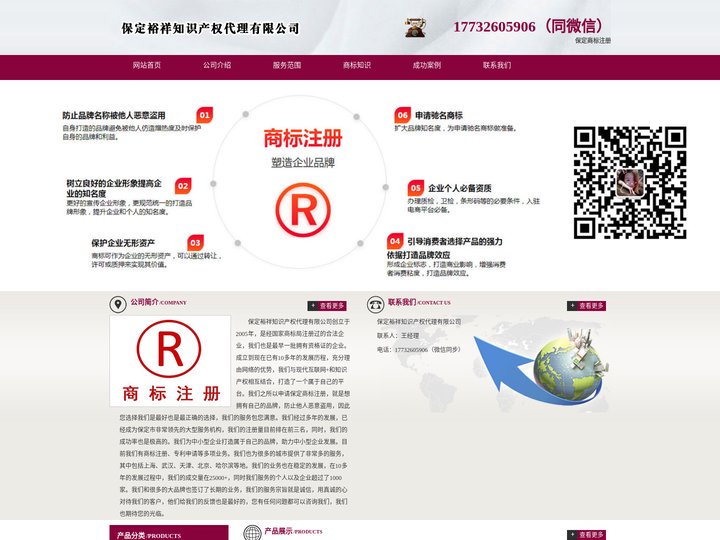Image resolution: width=720 pixels, height=540 pixels.
Task: Go to the 服务范围 navigation item
Action: tap(287, 65)
